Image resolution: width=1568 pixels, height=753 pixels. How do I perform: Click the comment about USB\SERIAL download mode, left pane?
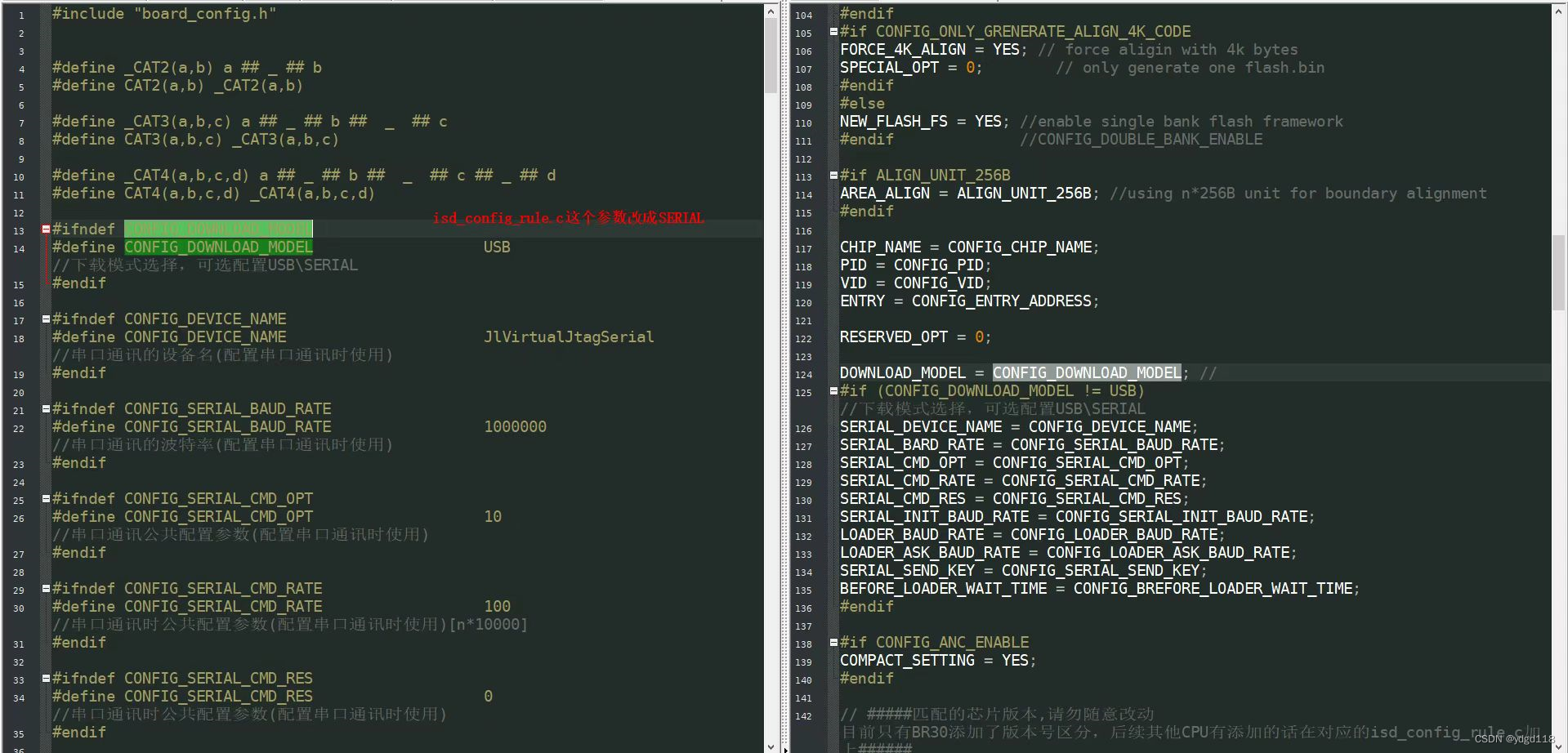205,265
